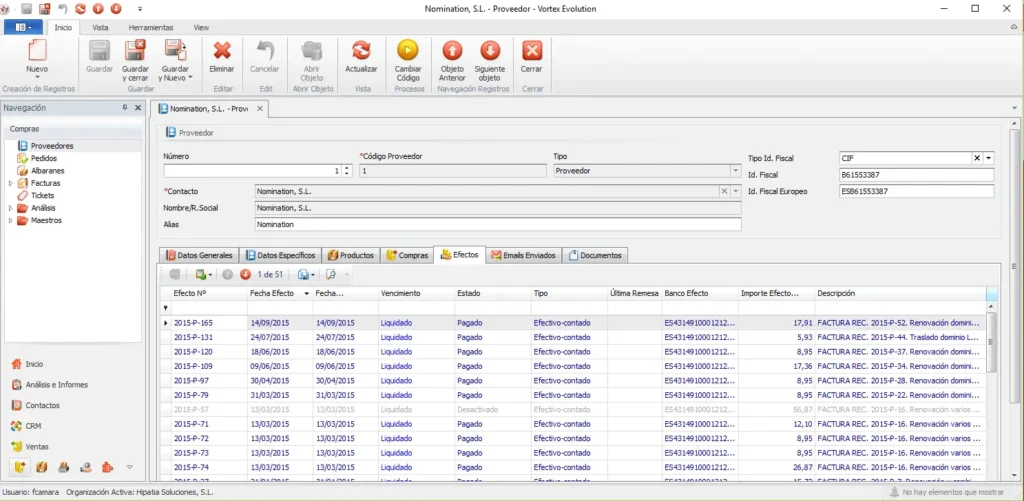Go to Objeto Anterior record
The width and height of the screenshot is (1024, 501).
tap(452, 51)
